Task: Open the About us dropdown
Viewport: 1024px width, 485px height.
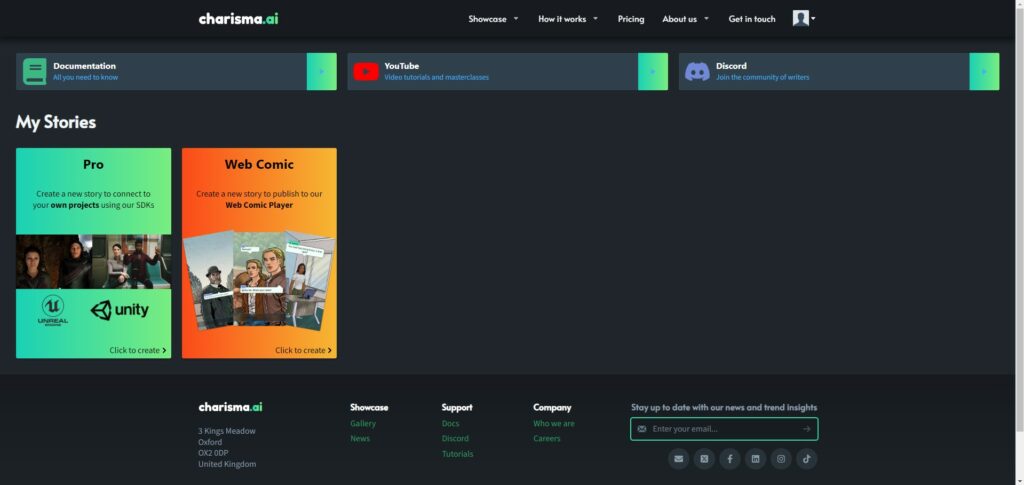Action: click(685, 19)
